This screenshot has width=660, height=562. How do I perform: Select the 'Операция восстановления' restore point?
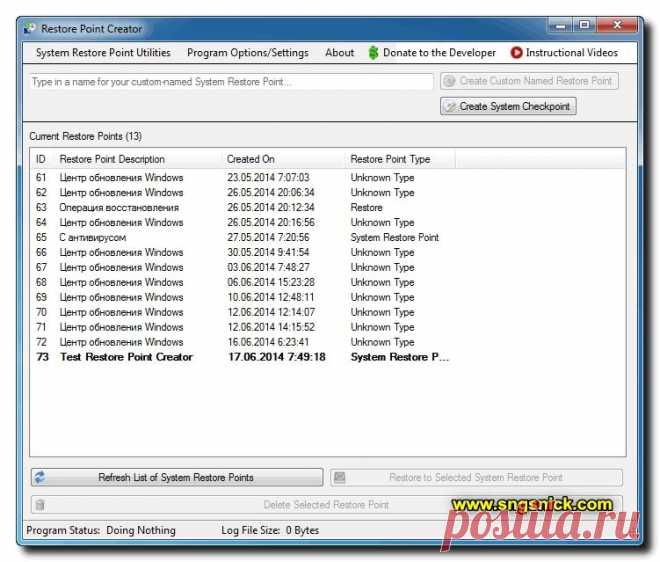click(243, 208)
